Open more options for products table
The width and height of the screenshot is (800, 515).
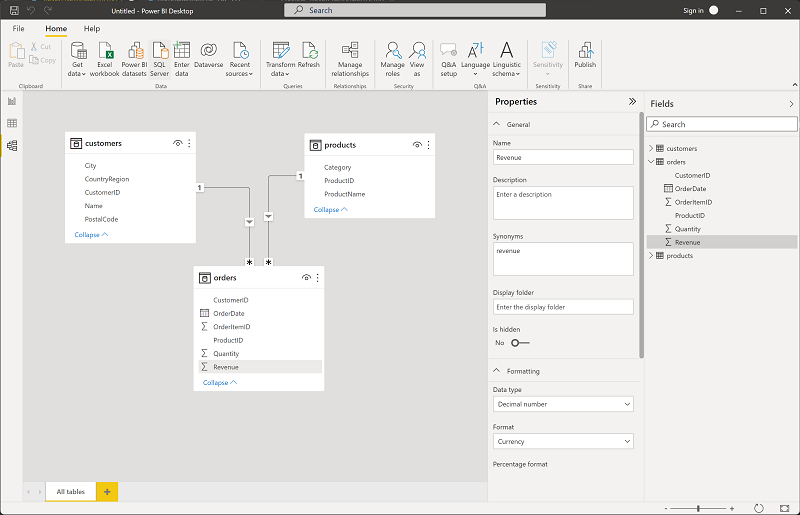[x=429, y=145]
